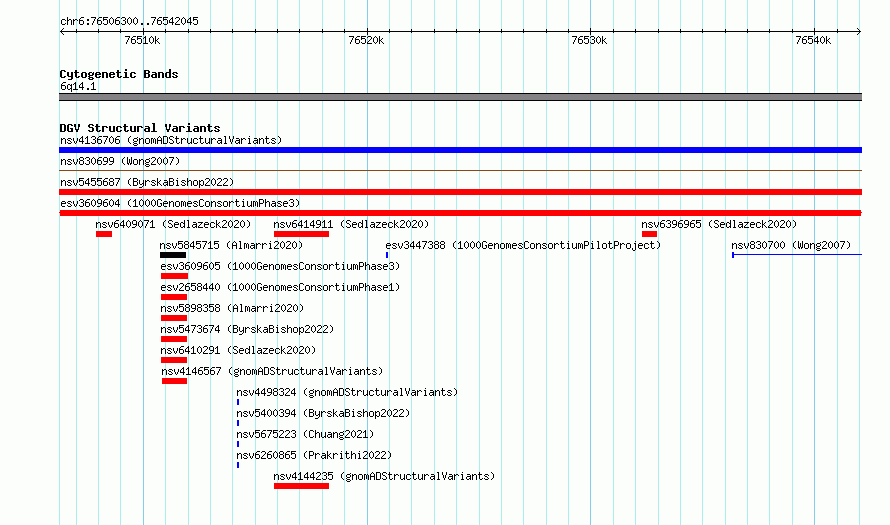Click the 76510k ruler position label

pyautogui.click(x=142, y=40)
